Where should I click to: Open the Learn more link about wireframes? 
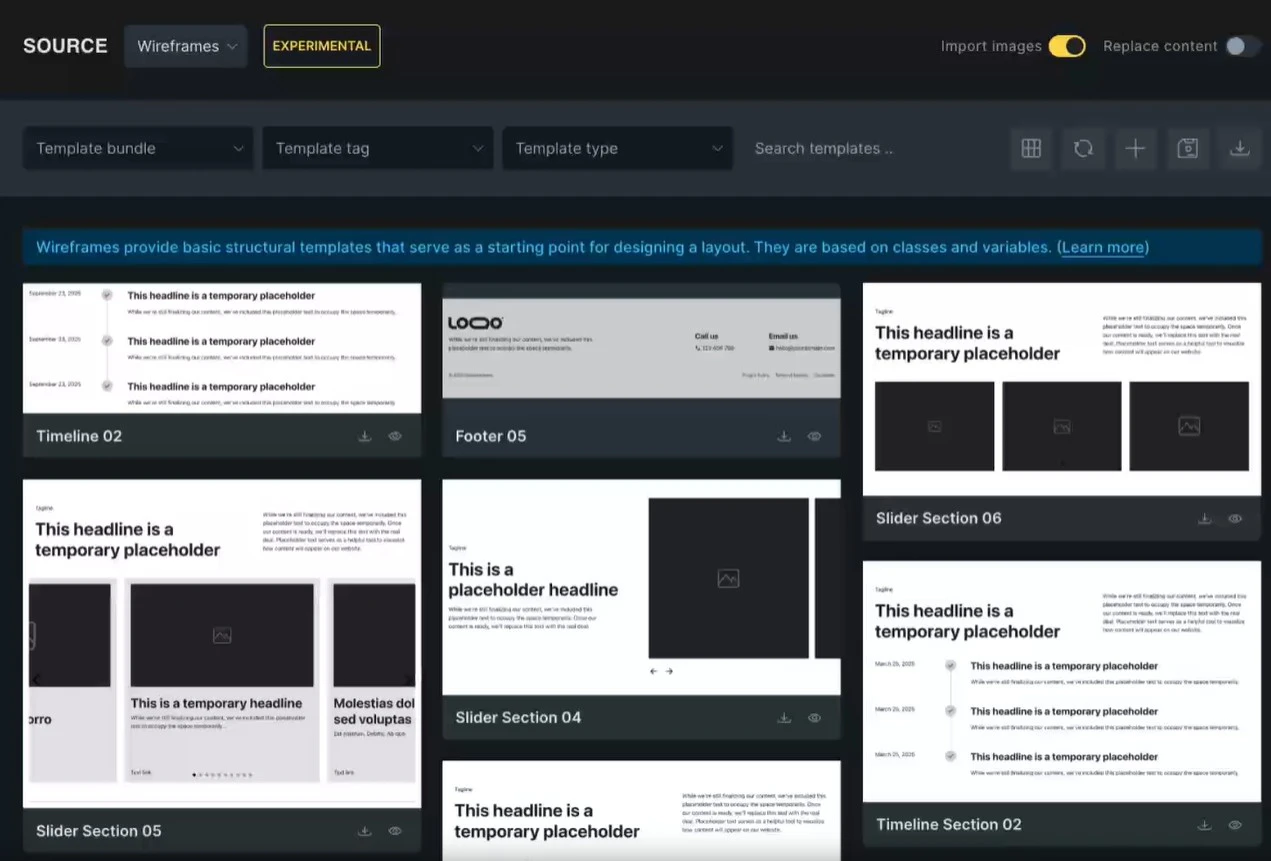click(1102, 247)
